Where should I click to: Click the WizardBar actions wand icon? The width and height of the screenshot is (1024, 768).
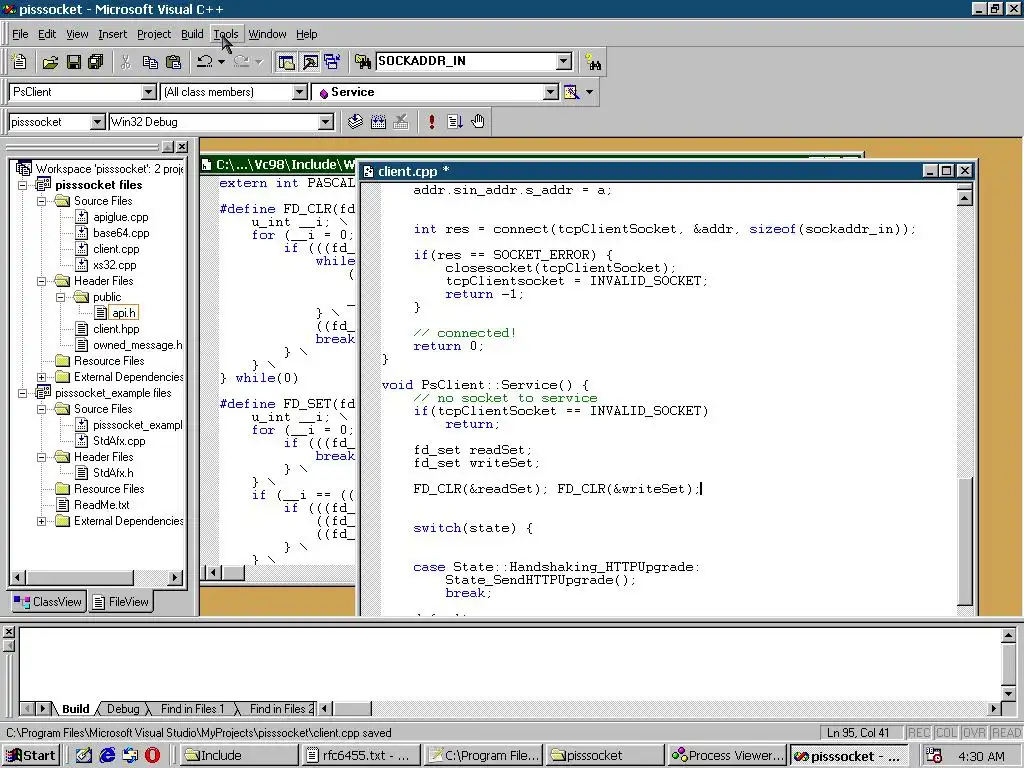click(x=571, y=92)
